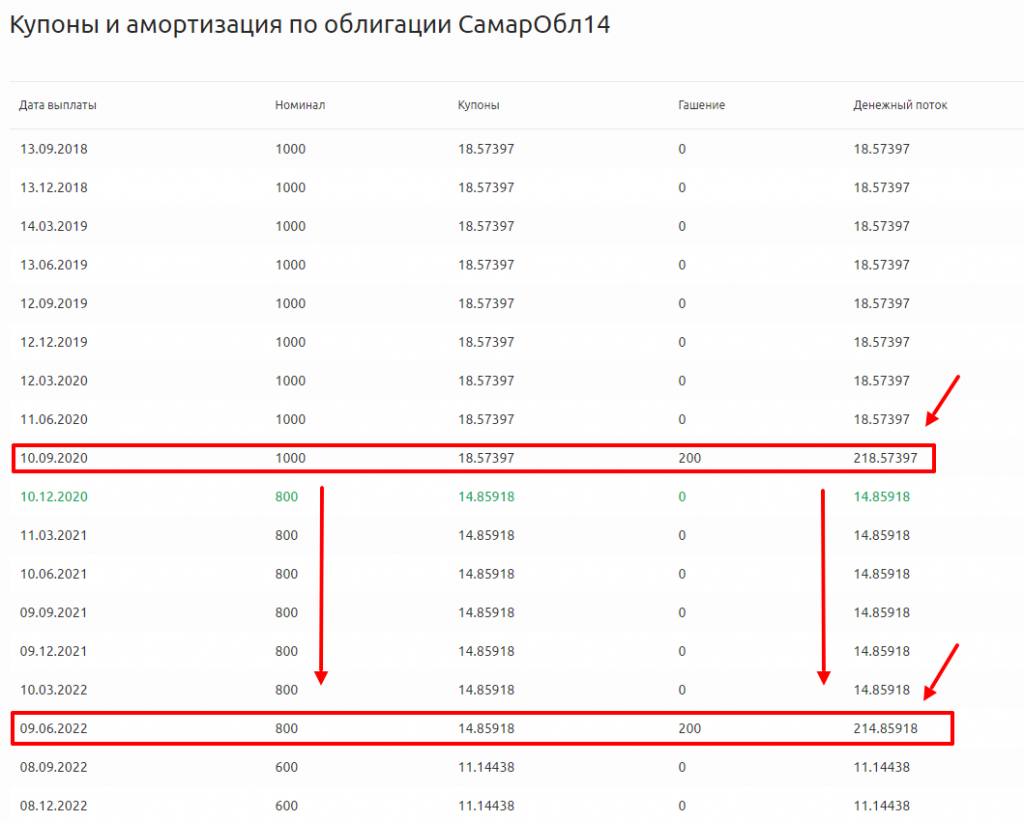Select the 14.03.2019 payment date cell
Screen dimensions: 1024x822
coord(54,226)
